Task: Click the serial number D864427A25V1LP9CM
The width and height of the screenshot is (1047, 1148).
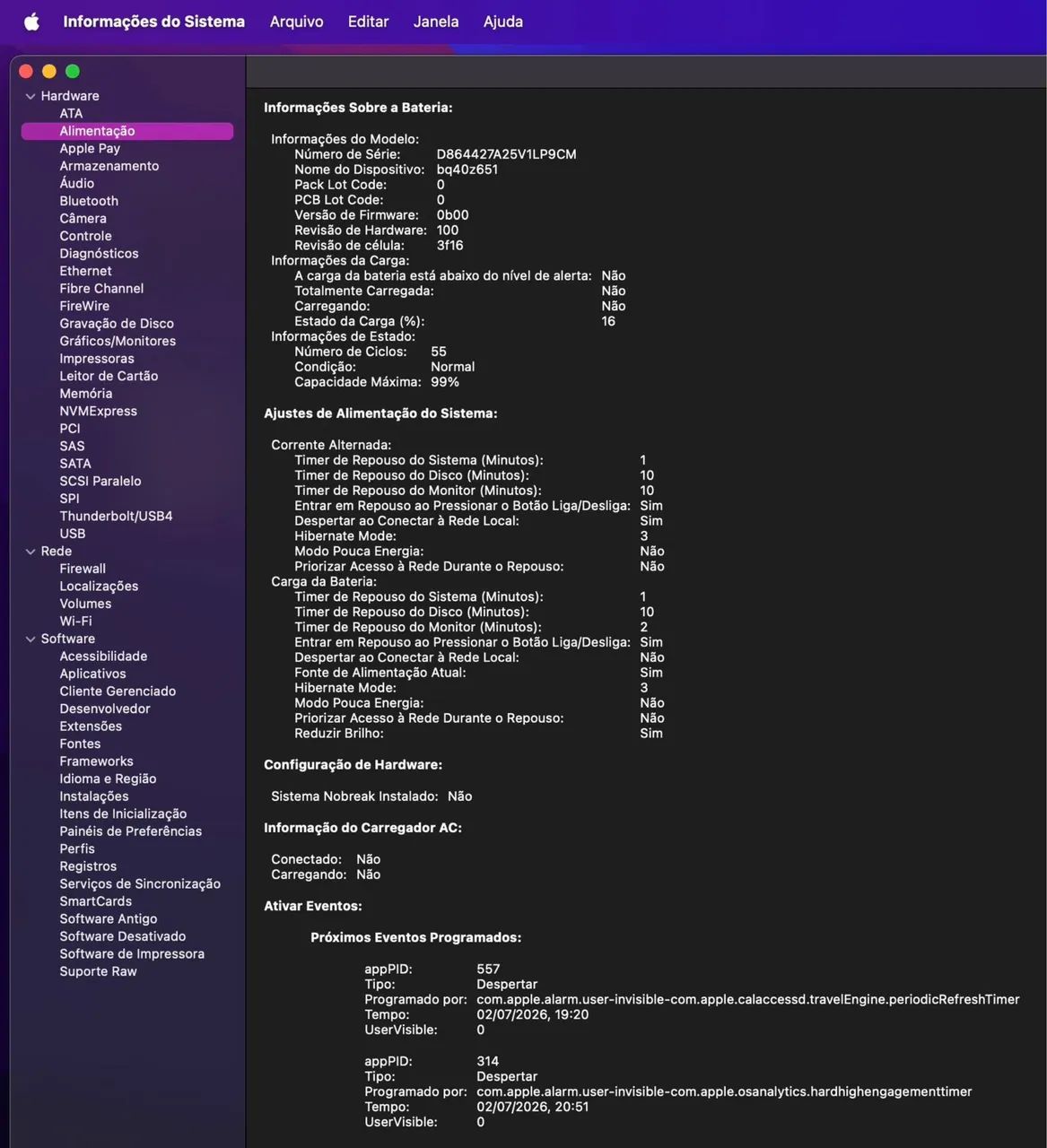Action: click(506, 154)
